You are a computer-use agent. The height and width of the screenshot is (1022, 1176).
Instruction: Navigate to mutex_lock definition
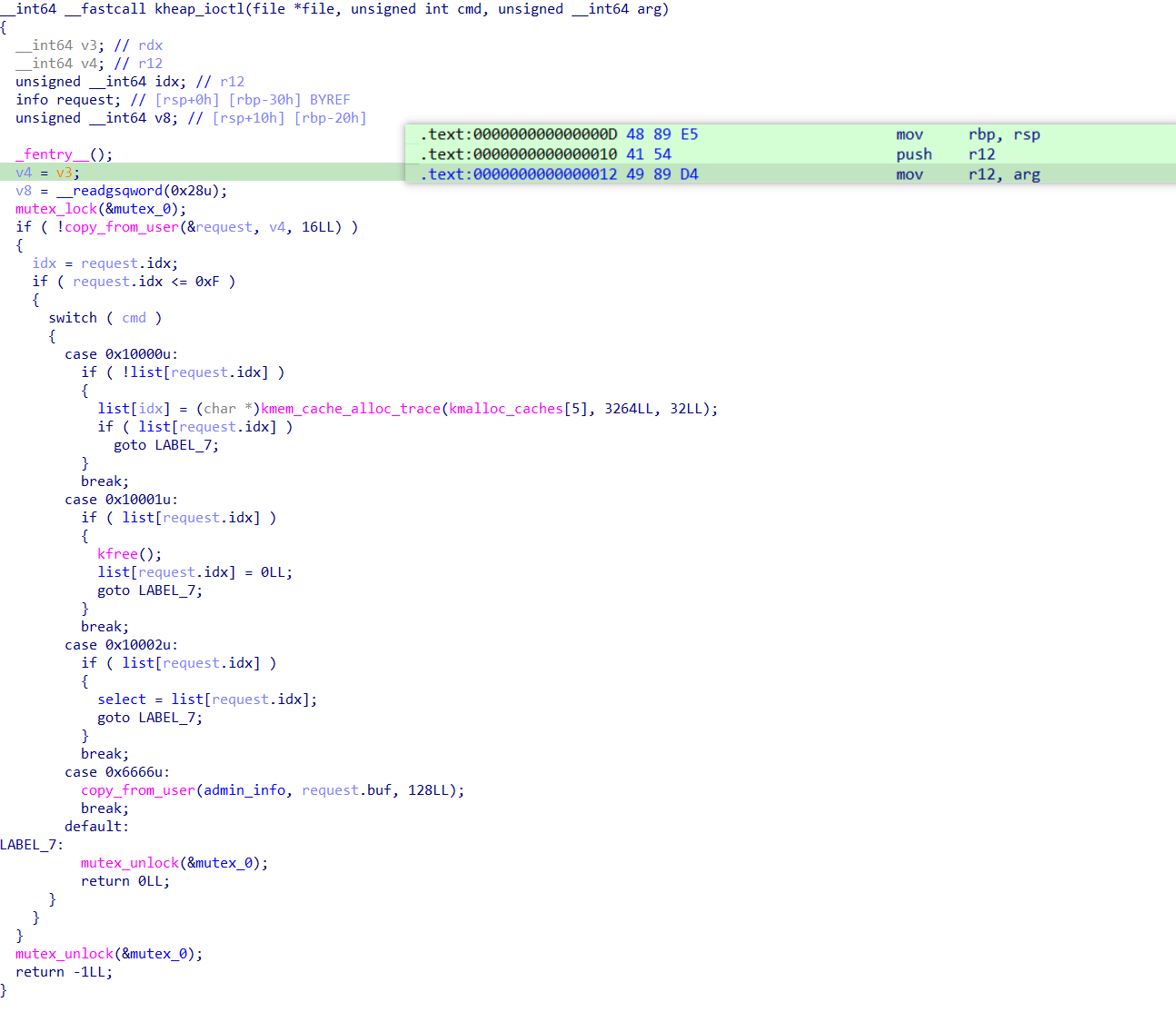[56, 208]
